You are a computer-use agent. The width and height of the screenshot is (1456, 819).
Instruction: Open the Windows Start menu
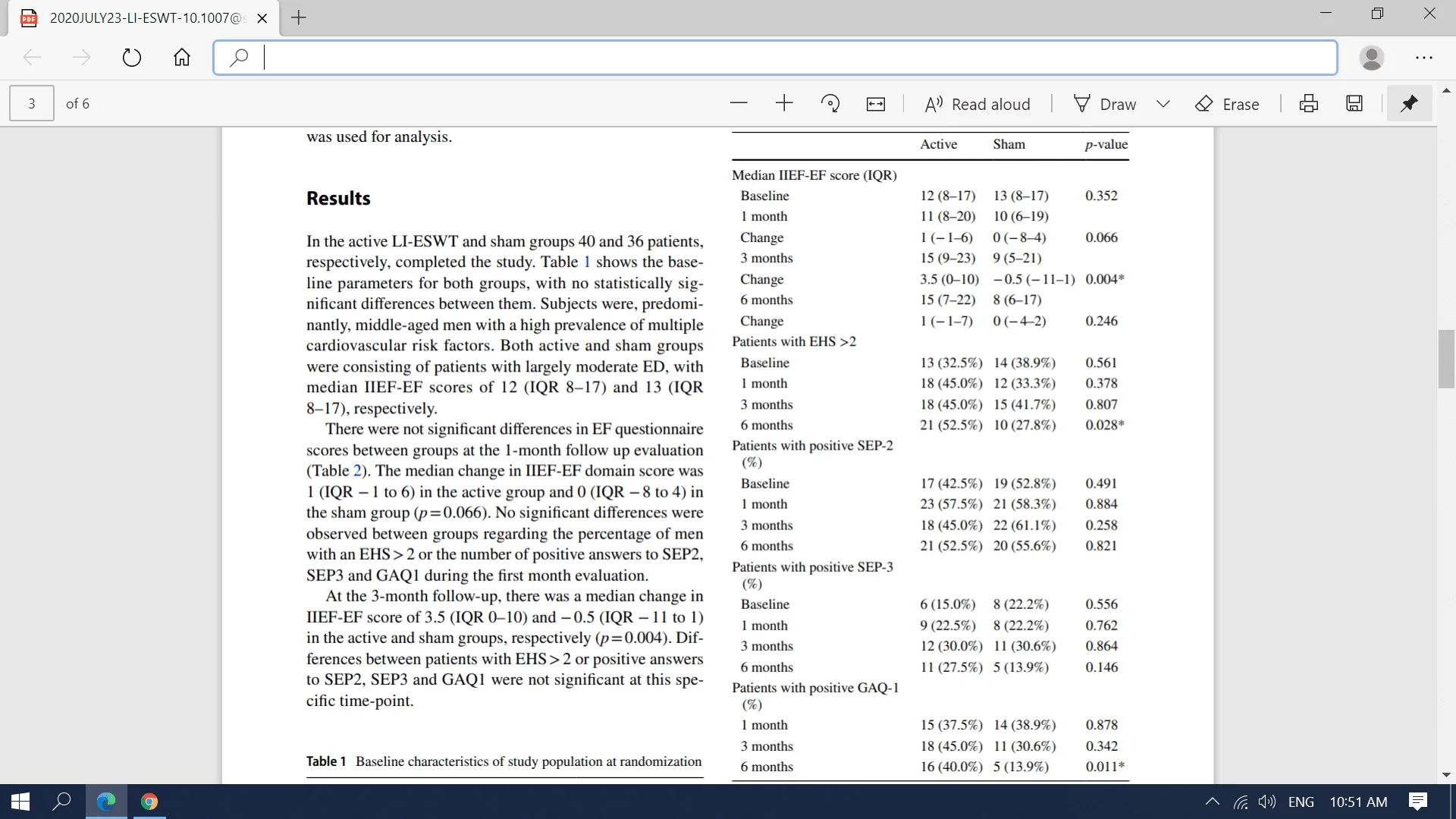coord(20,802)
